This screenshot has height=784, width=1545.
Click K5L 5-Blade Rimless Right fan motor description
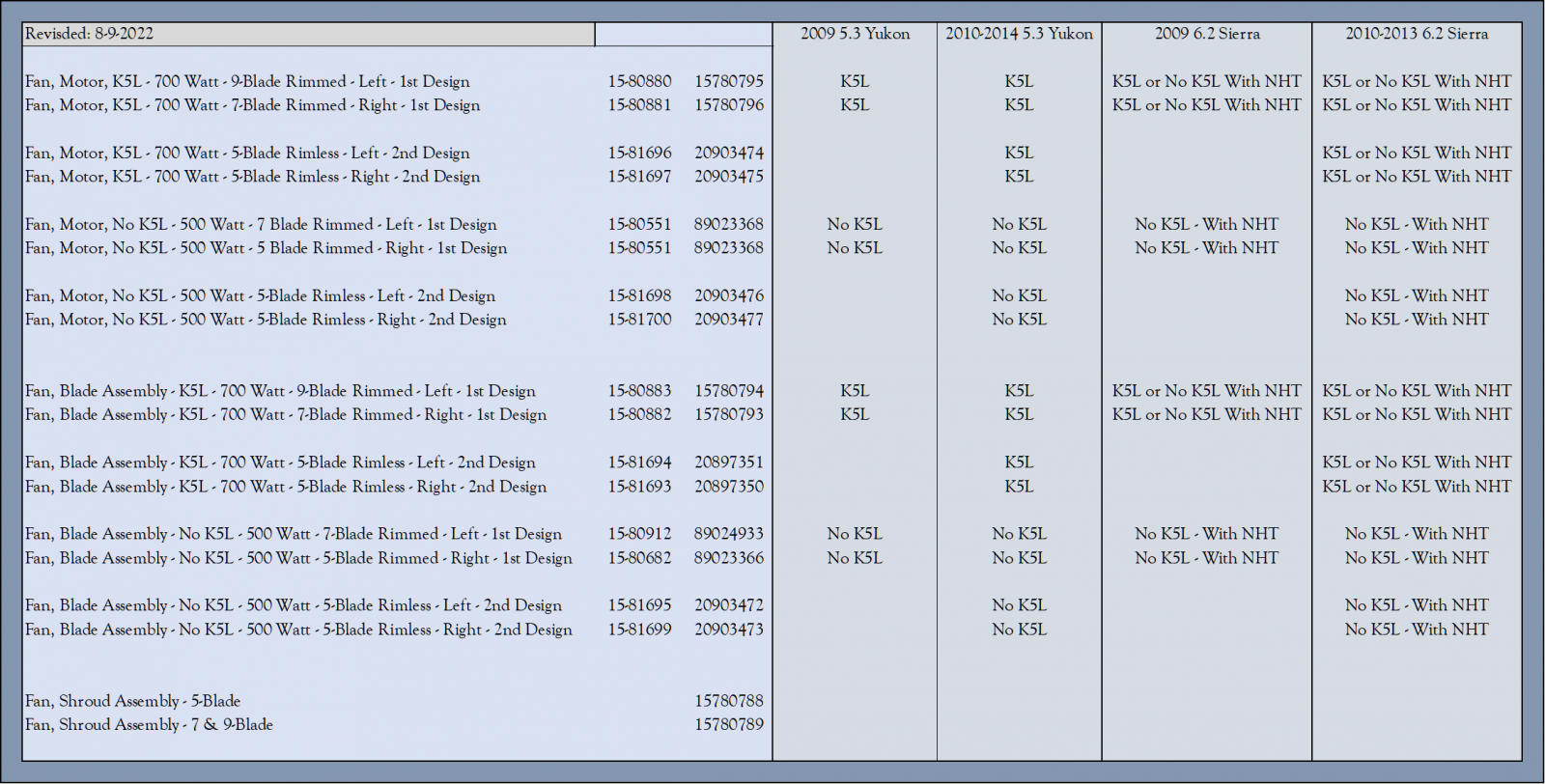click(252, 177)
